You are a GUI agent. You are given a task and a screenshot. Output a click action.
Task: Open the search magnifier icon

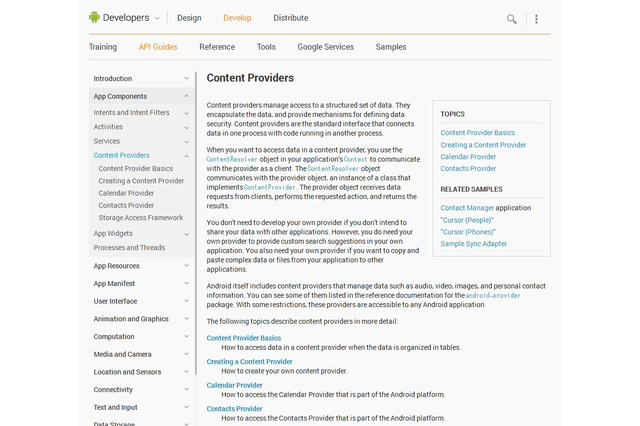pos(512,18)
